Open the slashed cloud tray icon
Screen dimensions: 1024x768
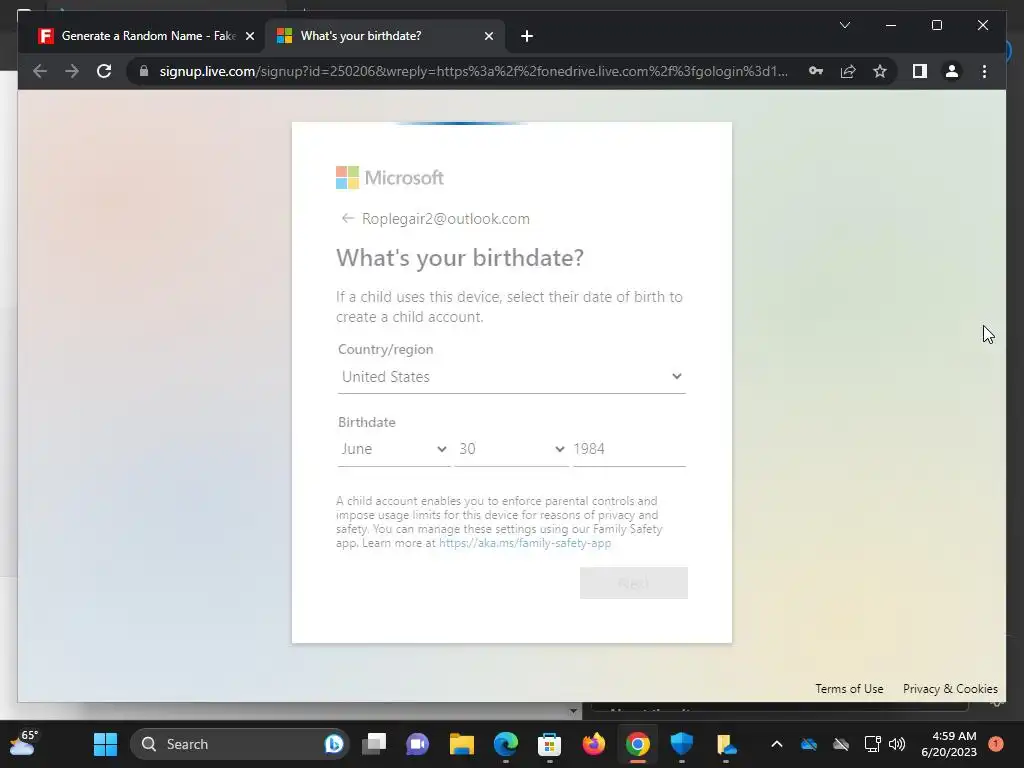coord(841,744)
